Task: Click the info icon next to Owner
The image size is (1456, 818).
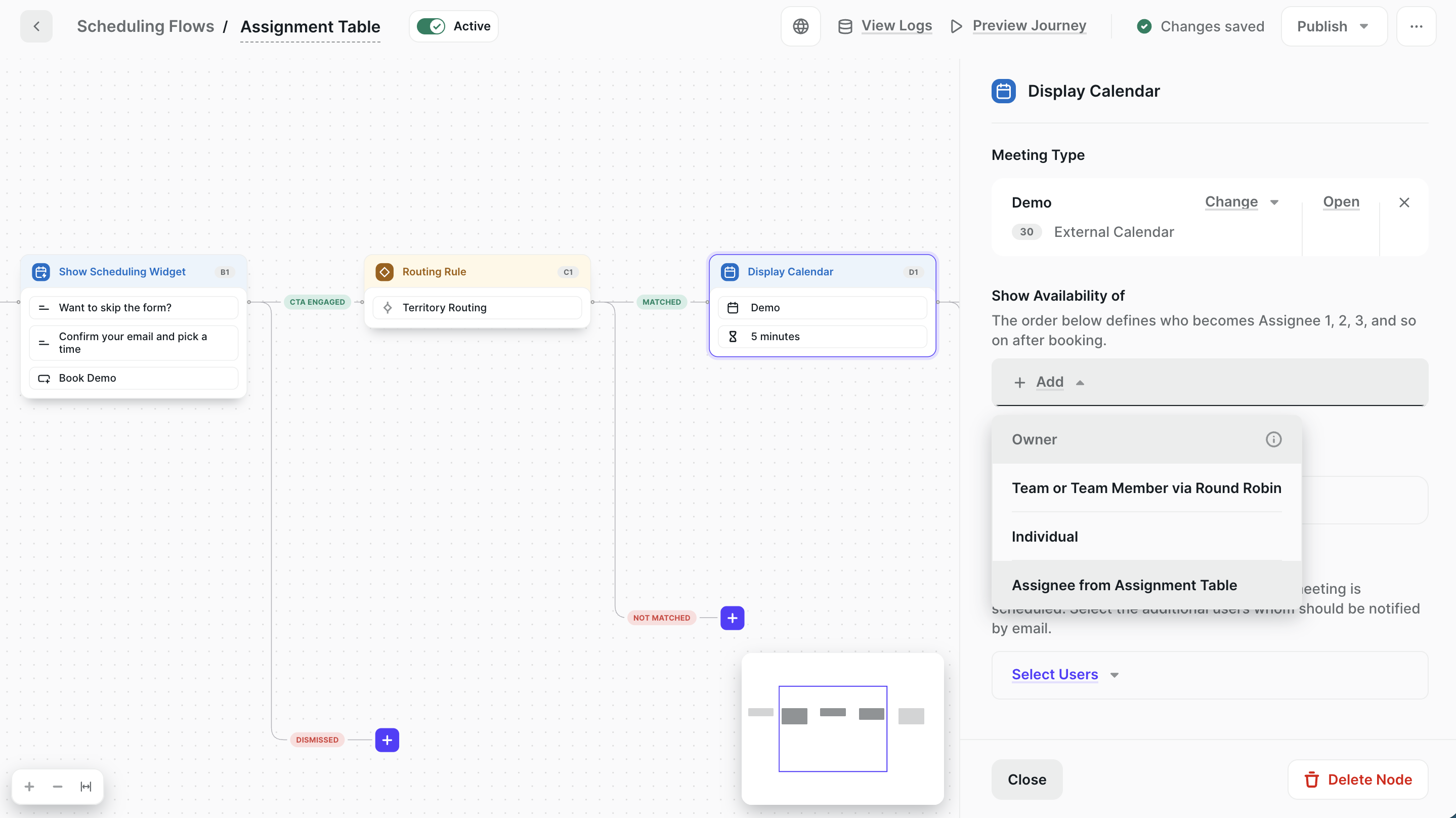Action: coord(1273,439)
